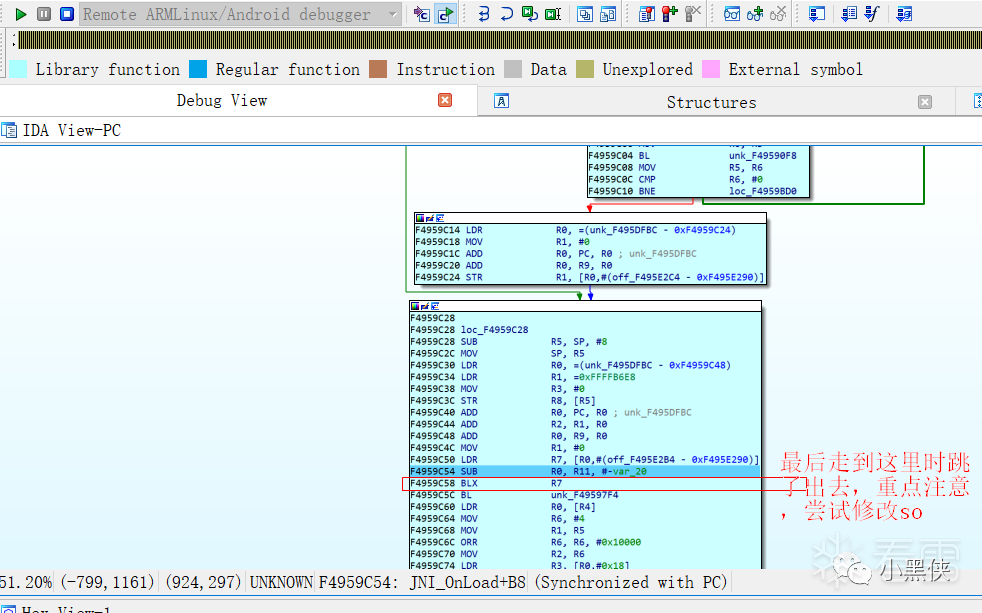Click the color icon on loc_F4959C28 node header
Screen dimensions: 982x613
pos(415,306)
